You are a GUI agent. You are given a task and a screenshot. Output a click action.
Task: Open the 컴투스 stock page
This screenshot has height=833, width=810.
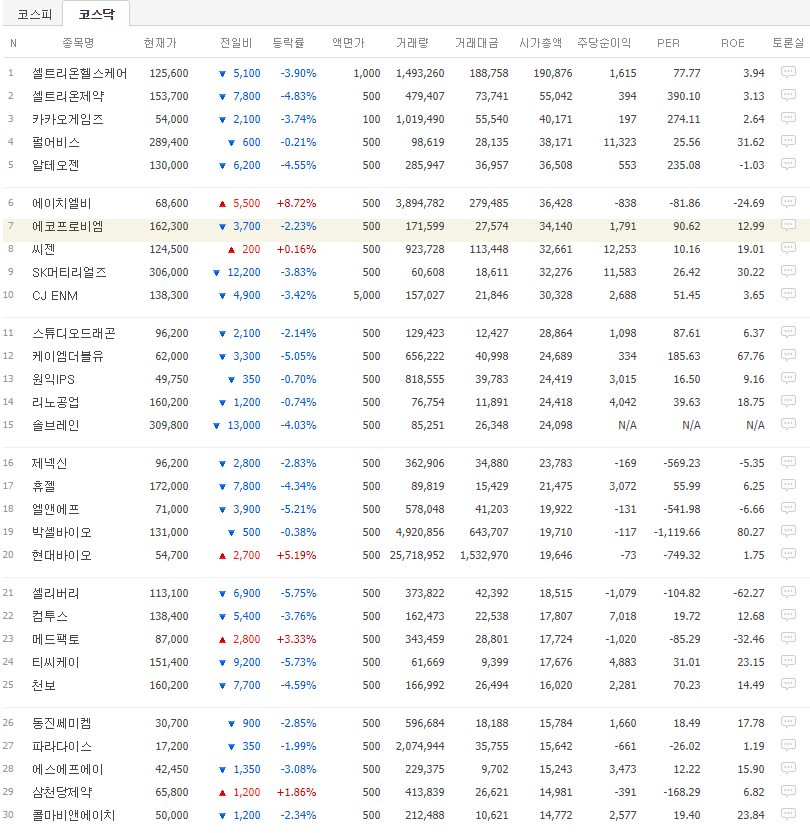coord(50,616)
